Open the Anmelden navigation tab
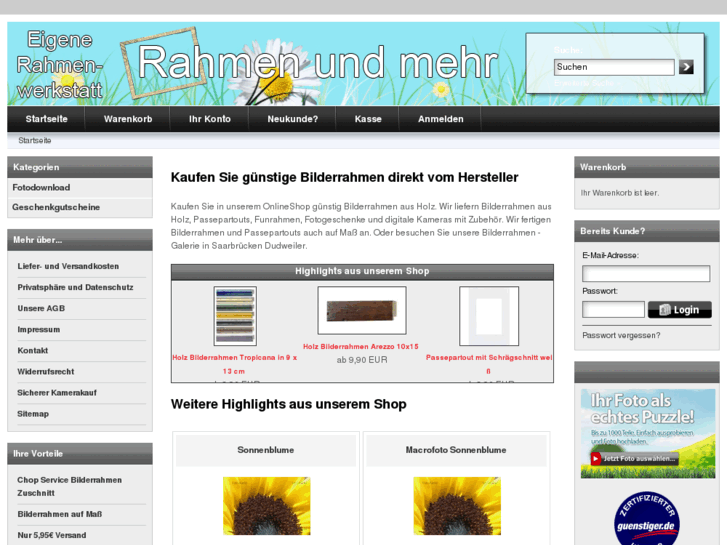727x545 pixels. (x=440, y=119)
